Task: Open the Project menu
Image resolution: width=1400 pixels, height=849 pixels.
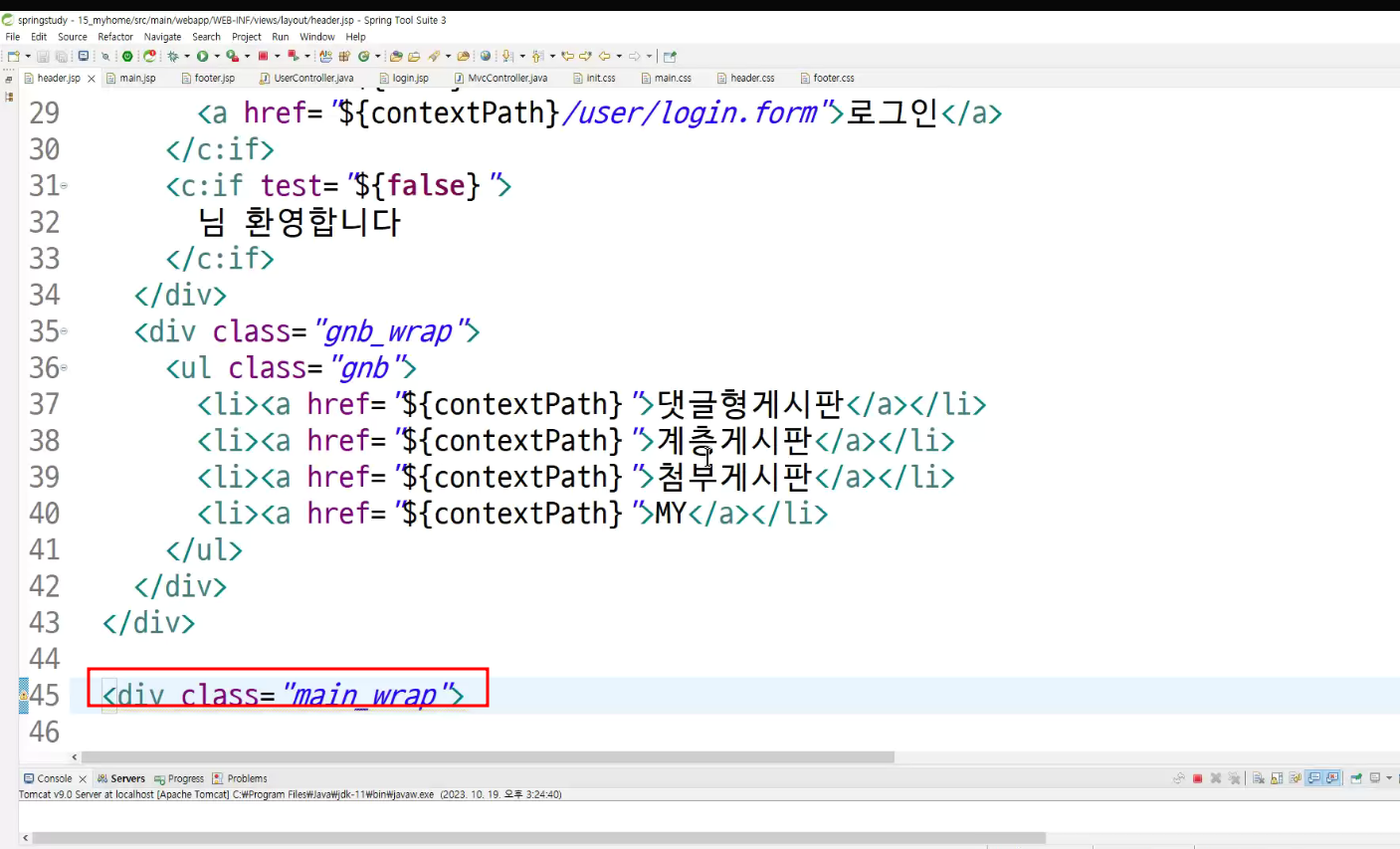Action: [247, 37]
